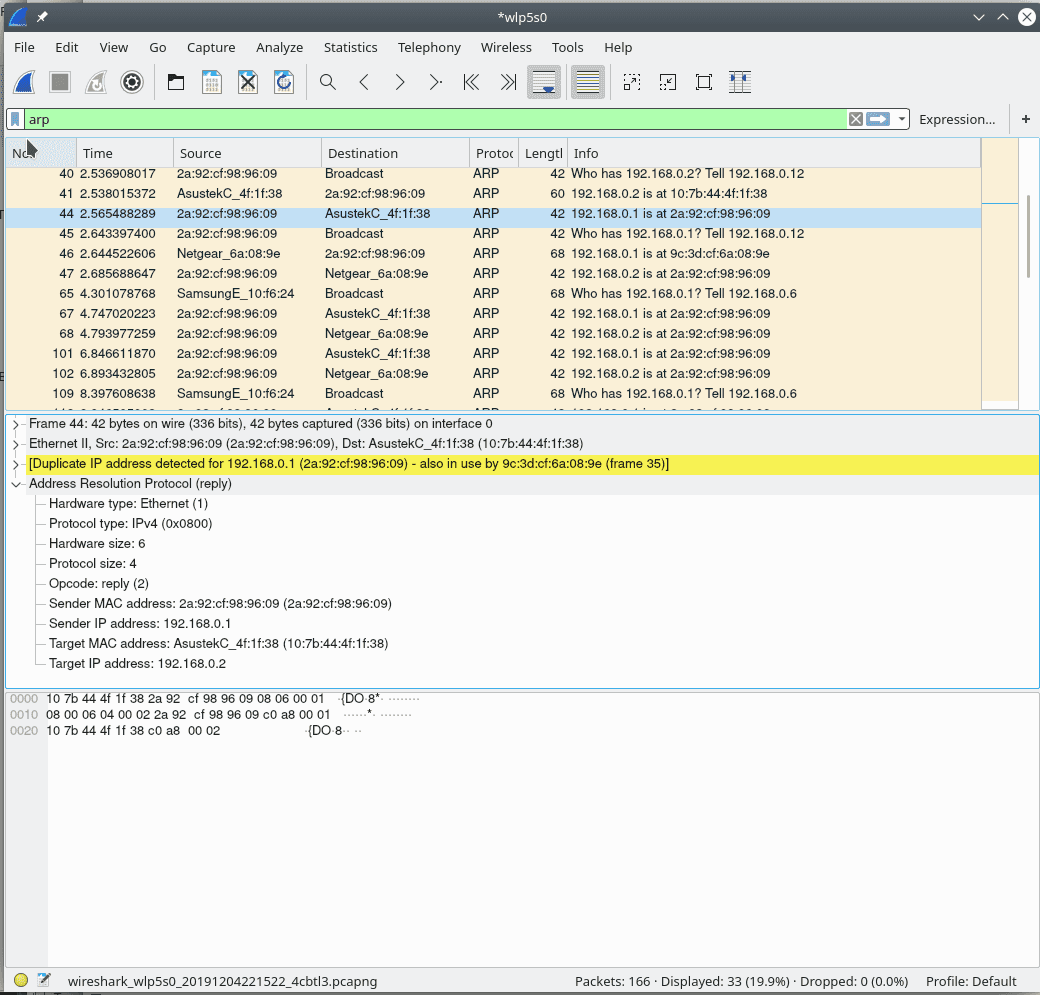Open the Expression builder
The width and height of the screenshot is (1040, 995).
957,119
